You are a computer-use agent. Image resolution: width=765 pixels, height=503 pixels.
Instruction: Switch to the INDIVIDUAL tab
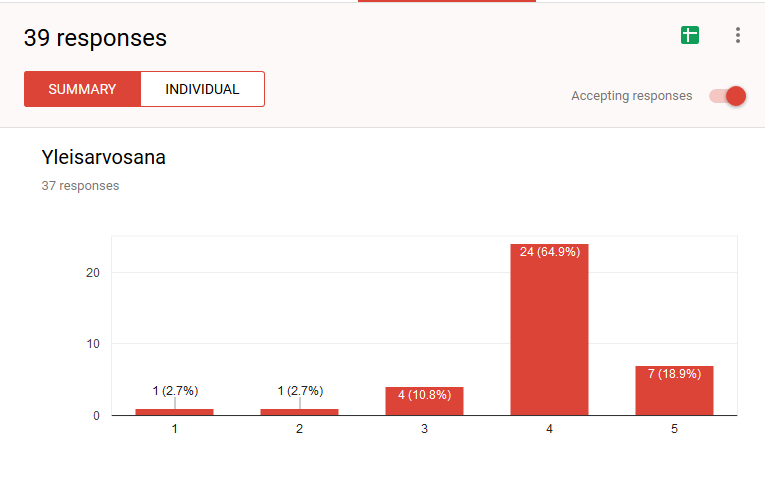coord(202,89)
